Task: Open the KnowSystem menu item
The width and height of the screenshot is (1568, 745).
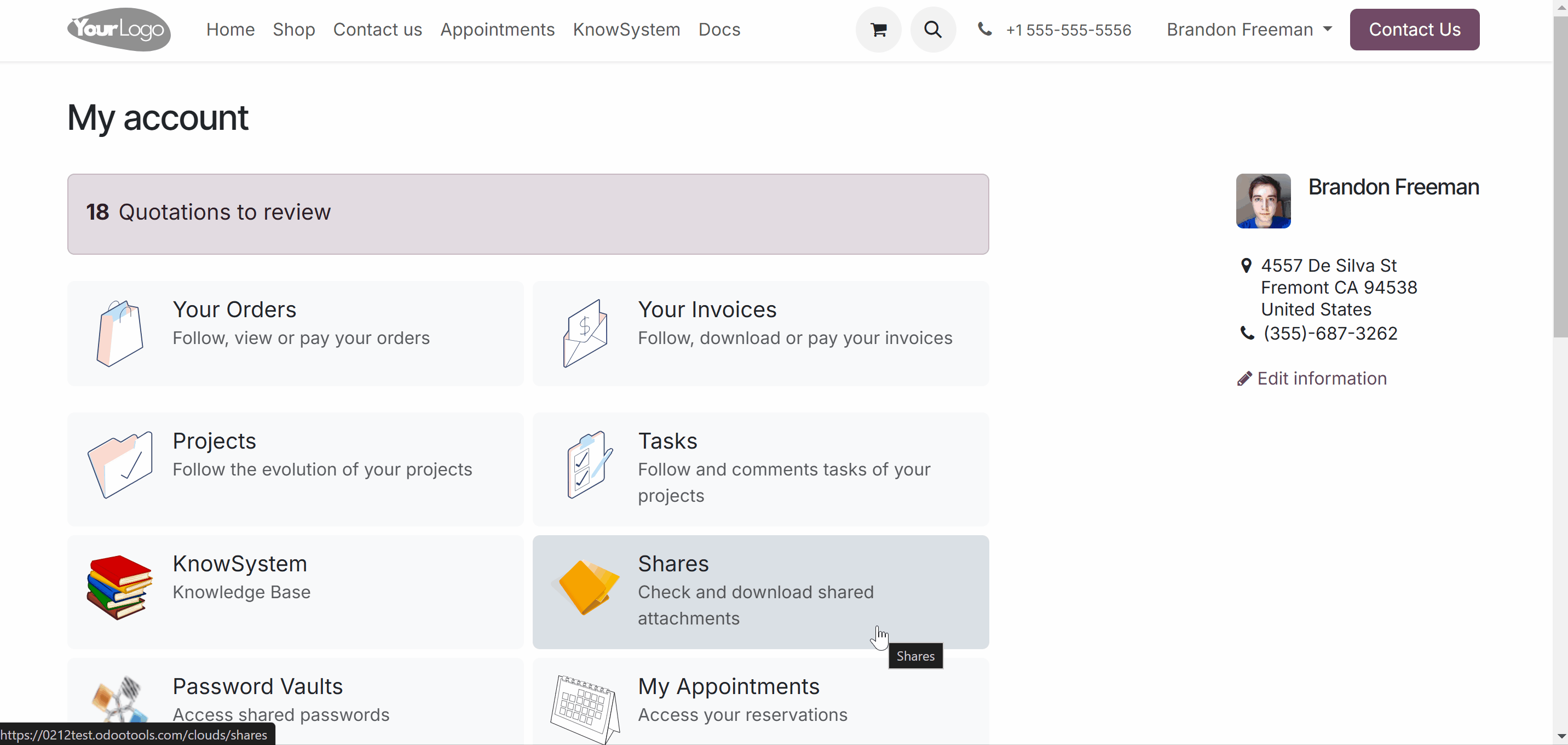Action: click(626, 29)
